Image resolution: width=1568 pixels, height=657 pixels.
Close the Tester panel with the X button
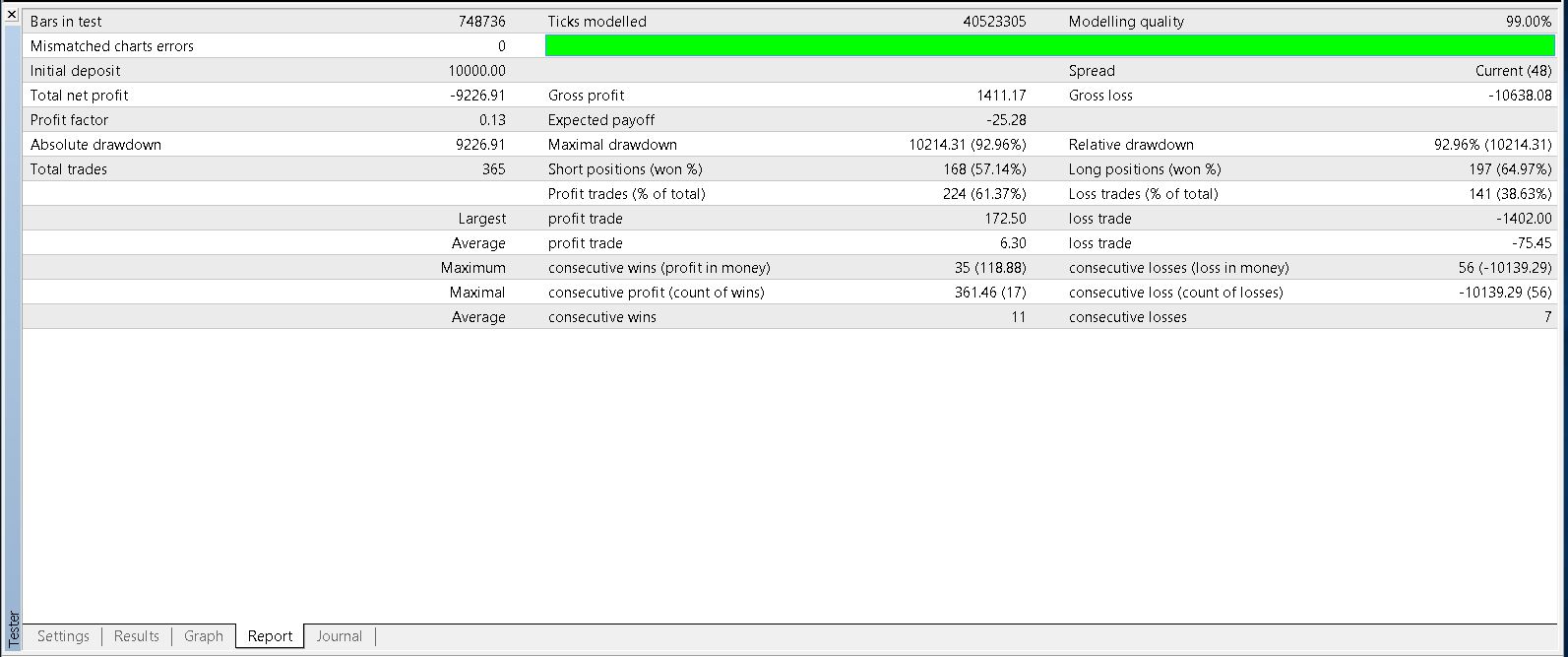12,15
